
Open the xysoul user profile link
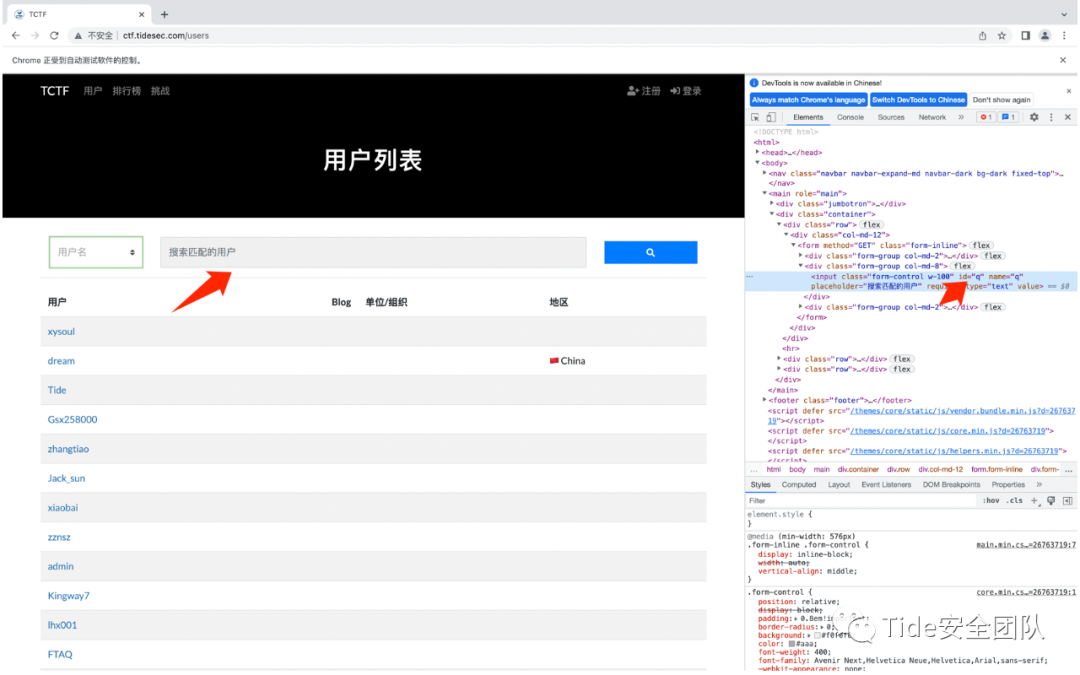(x=61, y=331)
